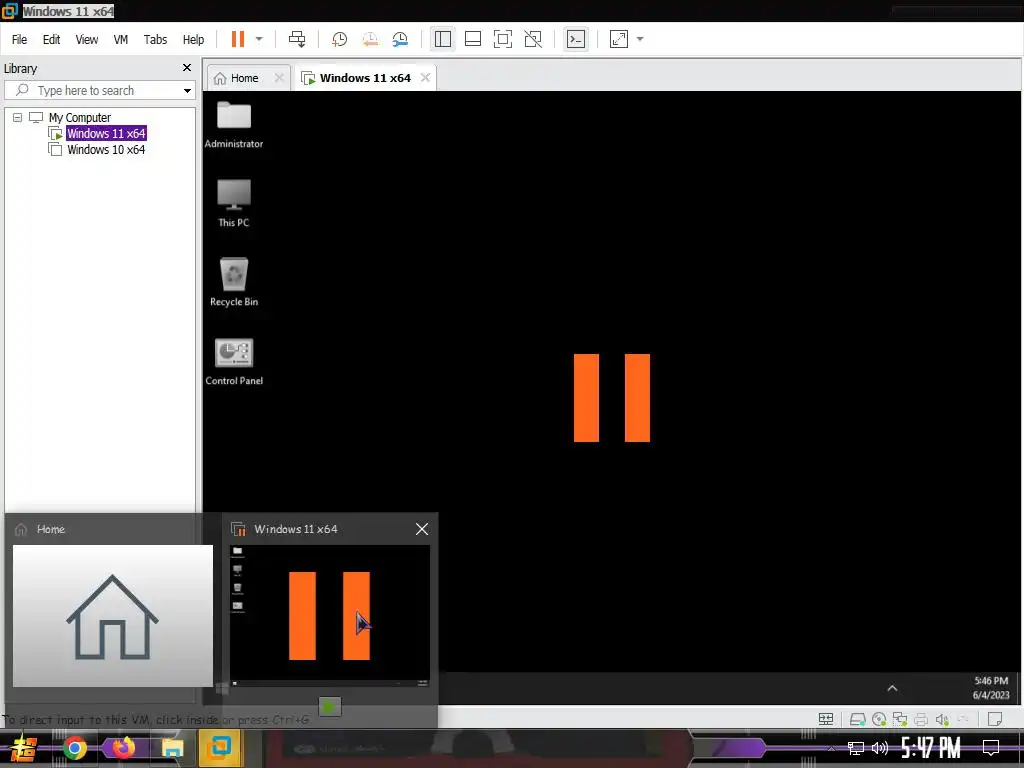Click the hard disk device status icon

coord(857,719)
